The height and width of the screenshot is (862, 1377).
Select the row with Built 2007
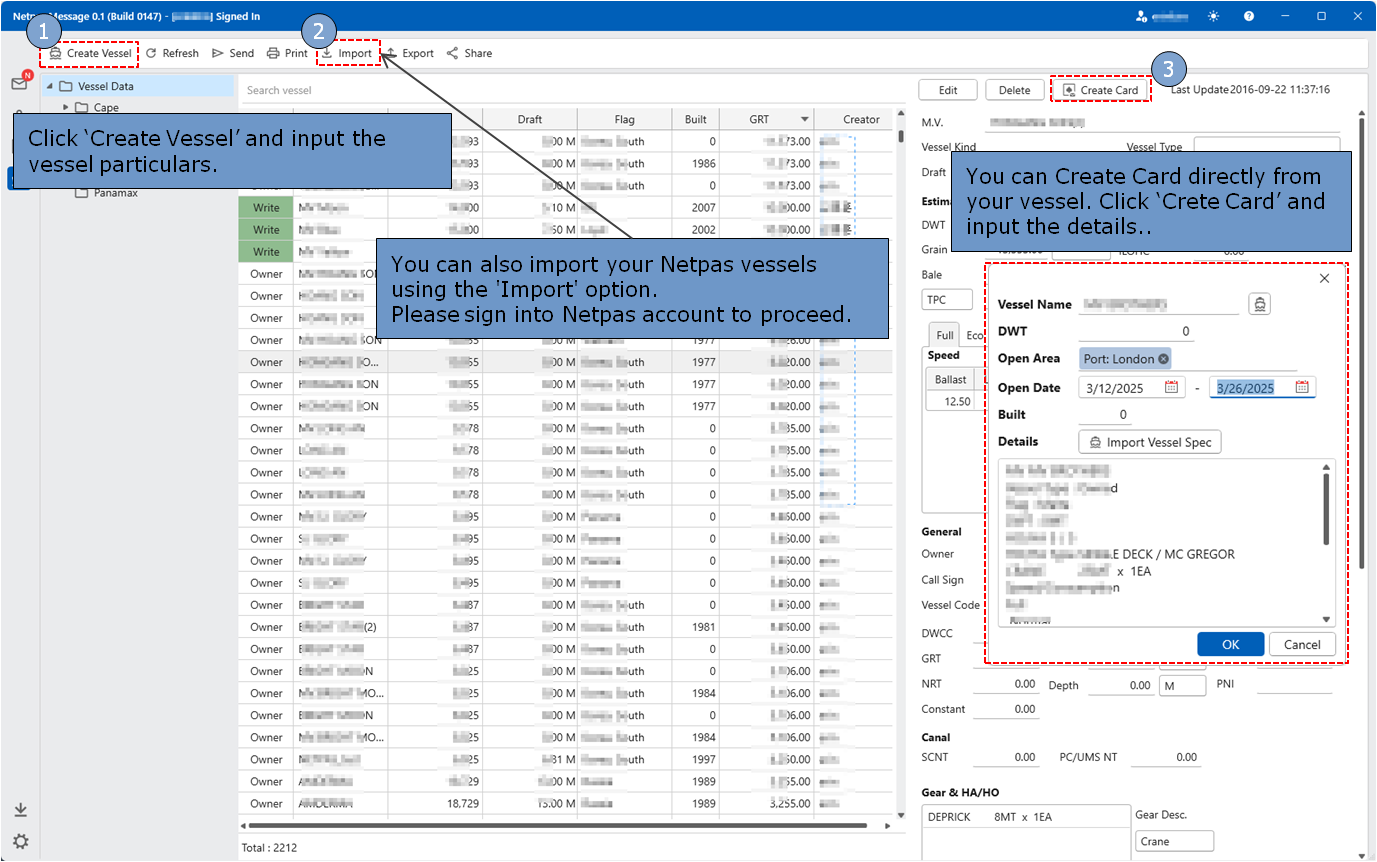click(x=565, y=208)
